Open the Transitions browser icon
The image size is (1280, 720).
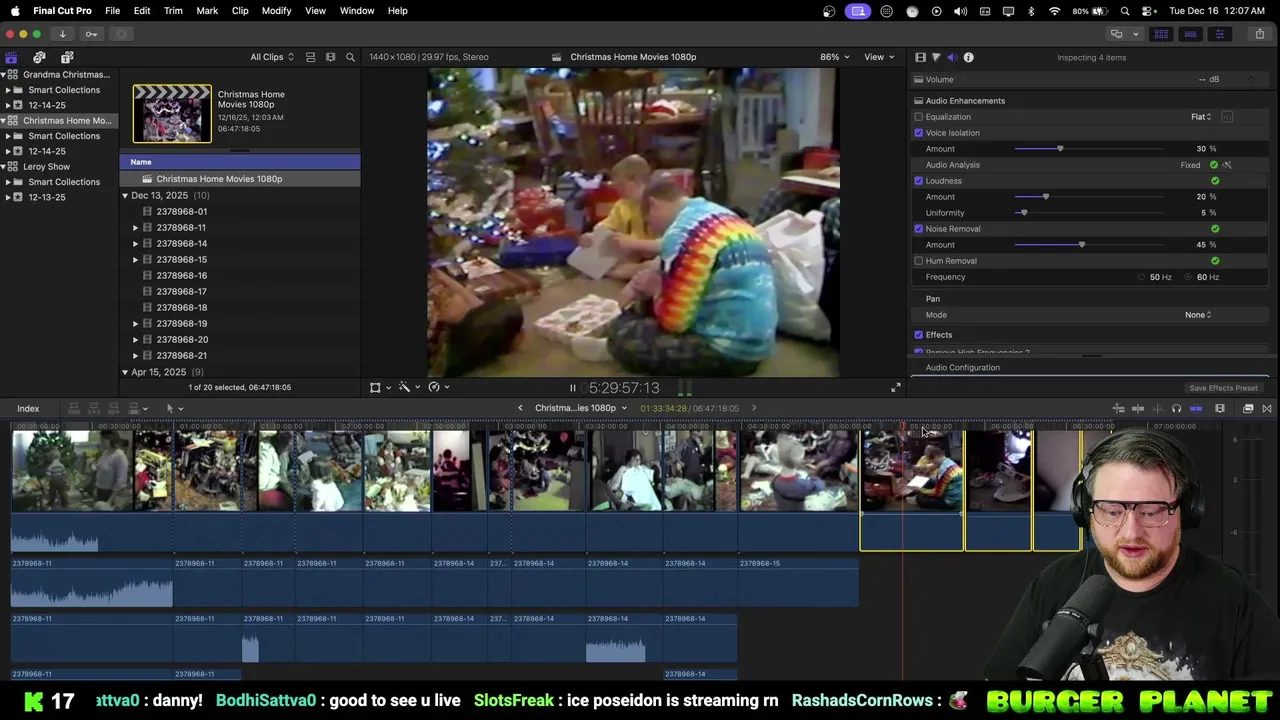pyautogui.click(x=1267, y=408)
